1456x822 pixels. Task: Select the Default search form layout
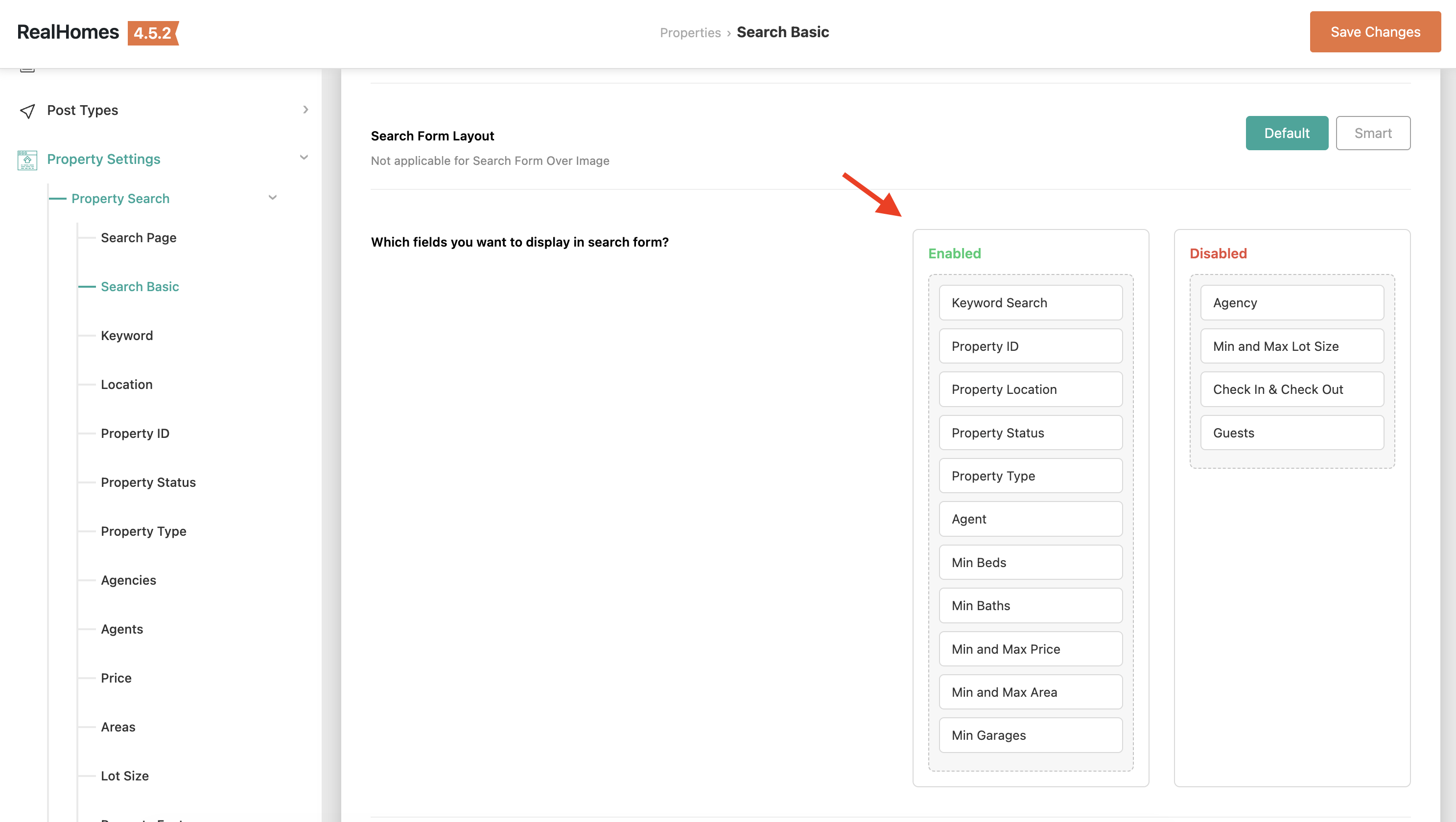pyautogui.click(x=1287, y=133)
